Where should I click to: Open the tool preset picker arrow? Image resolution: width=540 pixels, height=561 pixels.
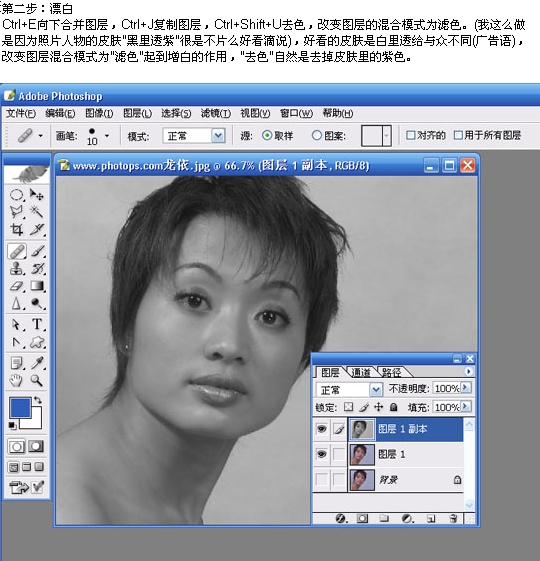40,136
